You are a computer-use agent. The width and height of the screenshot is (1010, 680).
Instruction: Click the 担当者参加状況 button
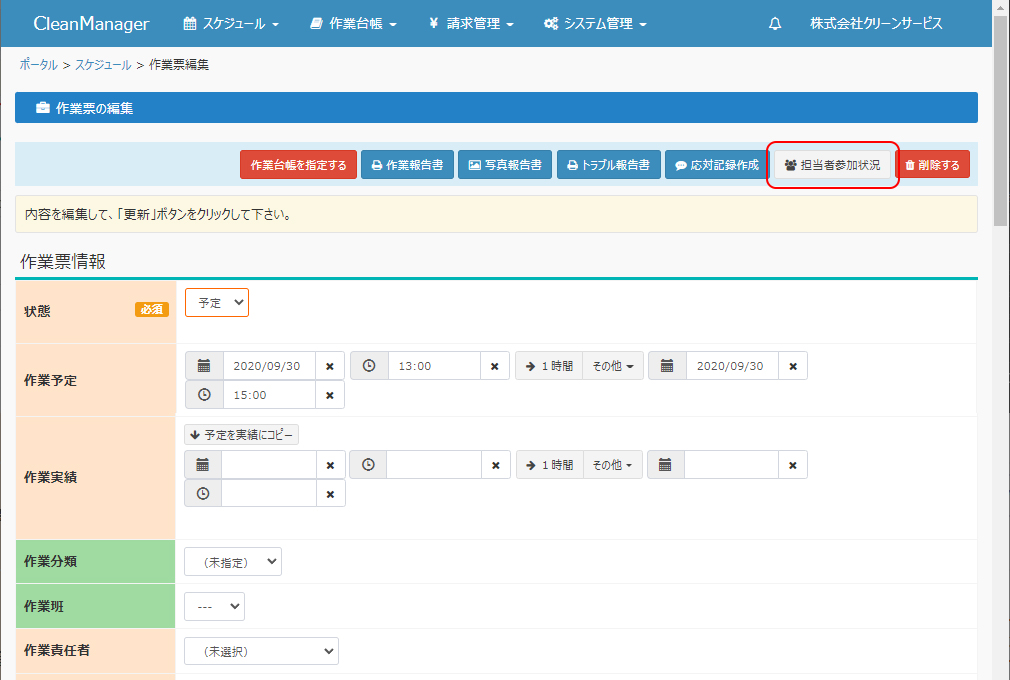832,165
